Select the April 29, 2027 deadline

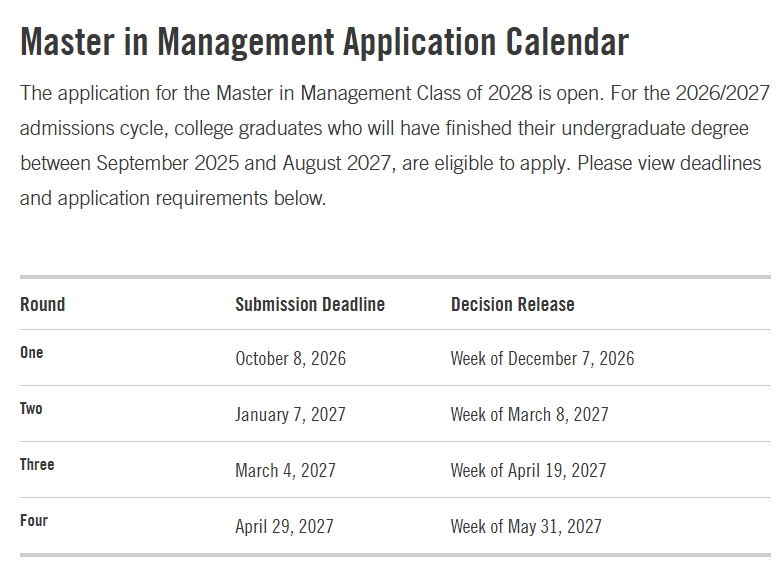(x=284, y=526)
